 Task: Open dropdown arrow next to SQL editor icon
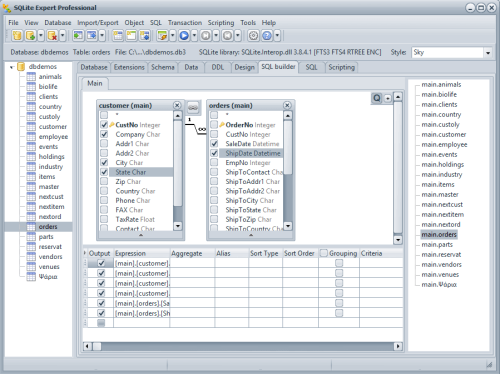[172, 35]
